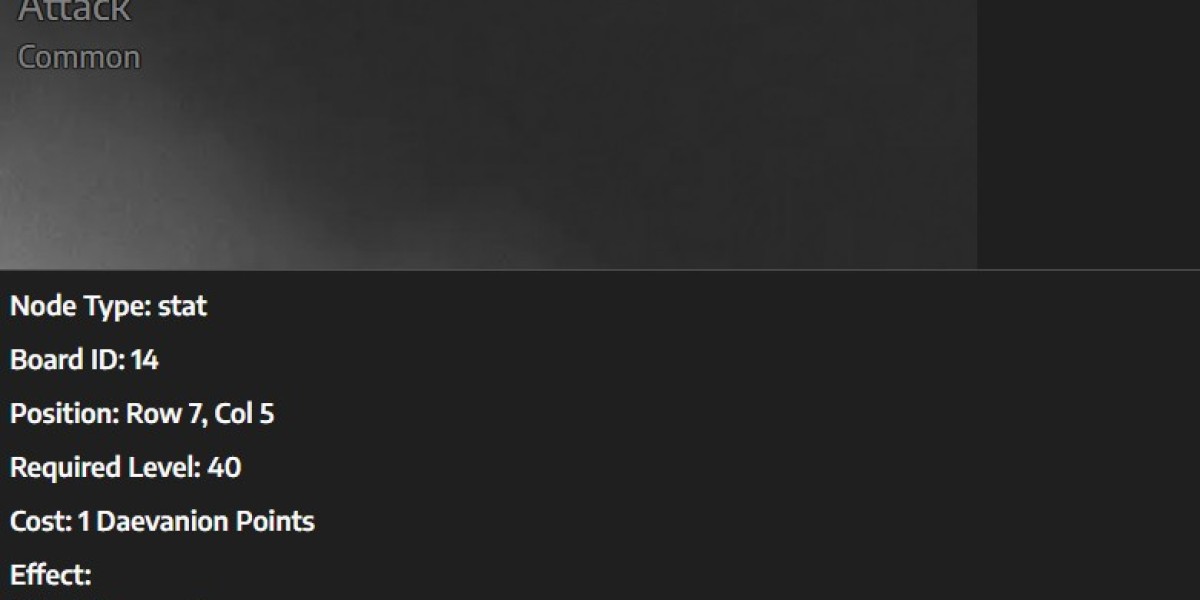Click the Attack node title
Image resolution: width=1200 pixels, height=600 pixels.
click(x=74, y=11)
